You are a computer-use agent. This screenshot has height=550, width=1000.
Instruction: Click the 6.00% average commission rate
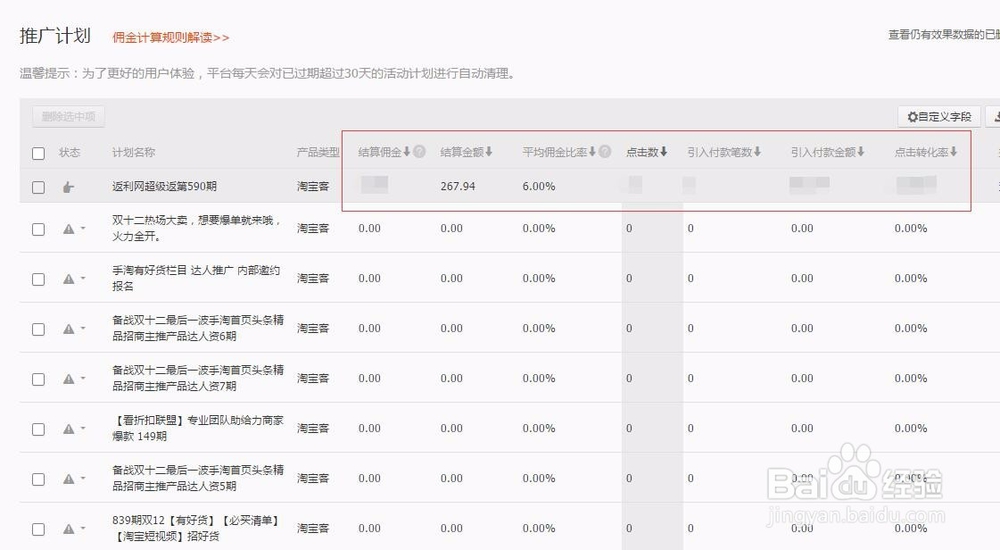[538, 186]
